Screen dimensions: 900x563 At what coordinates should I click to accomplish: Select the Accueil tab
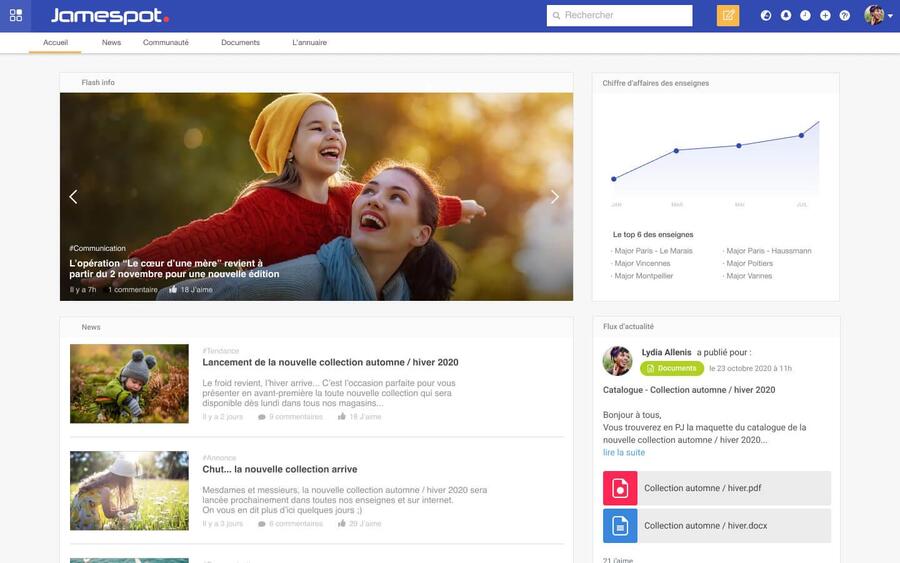pyautogui.click(x=55, y=42)
